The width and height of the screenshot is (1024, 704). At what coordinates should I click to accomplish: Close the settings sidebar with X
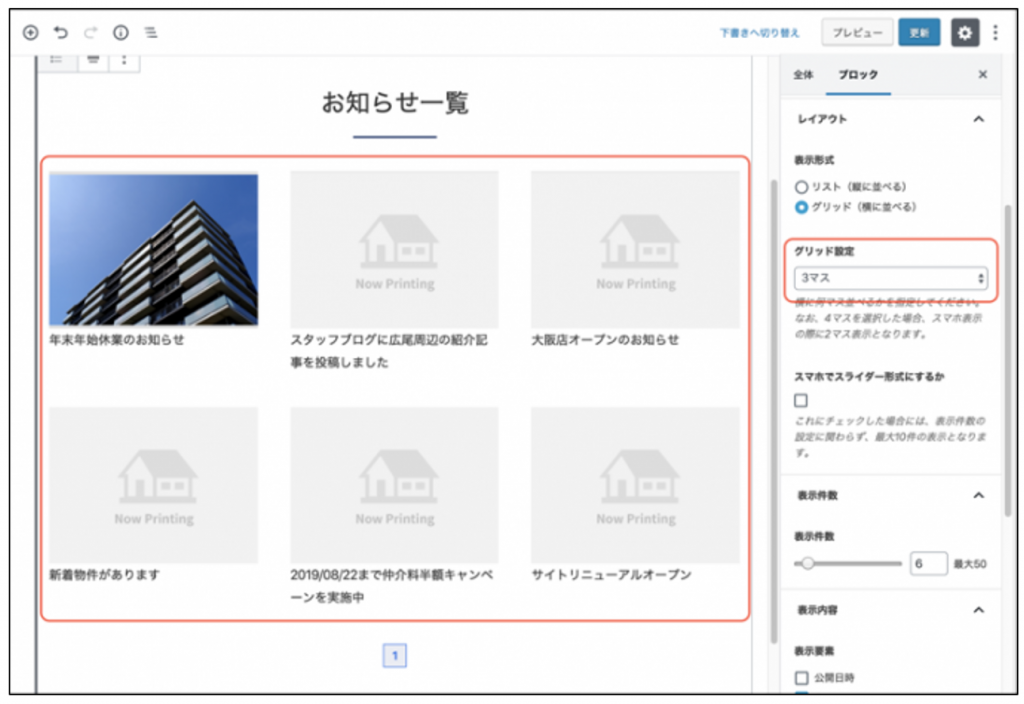click(x=982, y=75)
